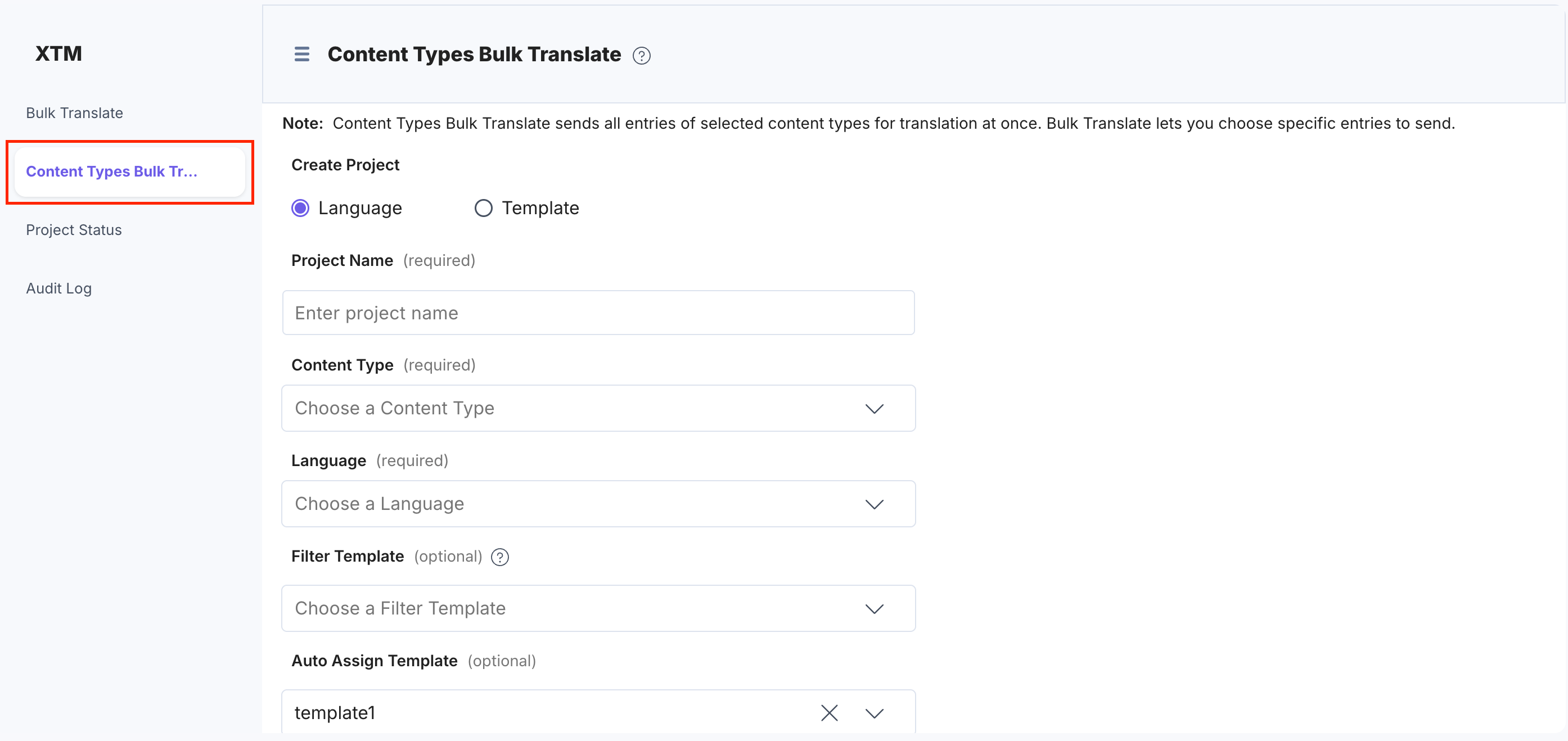Click the hamburger menu icon beside the title
Screen dimensions: 1568x741
(x=301, y=54)
